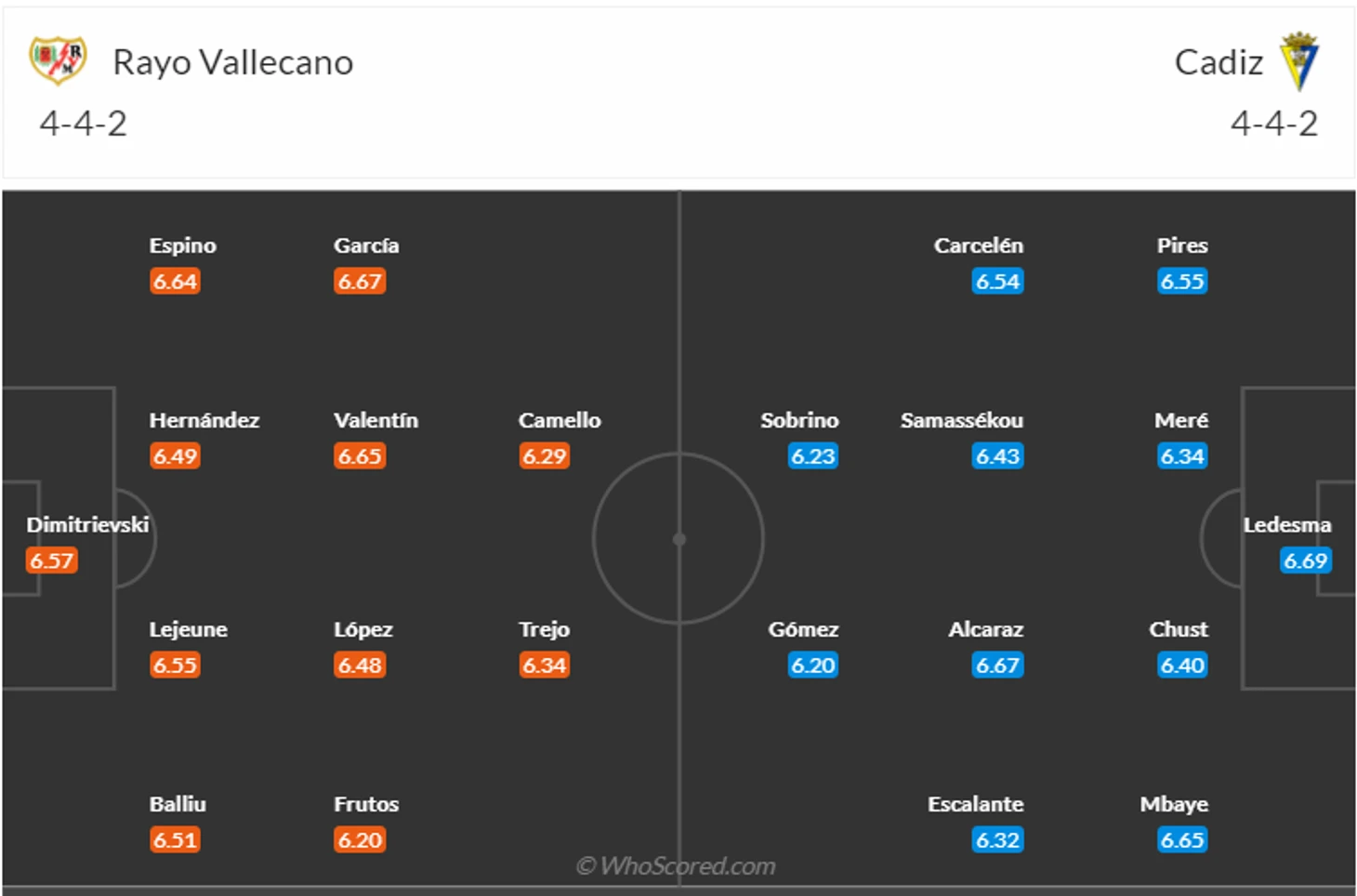The width and height of the screenshot is (1357, 896).
Task: Click the Rayo Vallecano club crest
Action: 58,60
